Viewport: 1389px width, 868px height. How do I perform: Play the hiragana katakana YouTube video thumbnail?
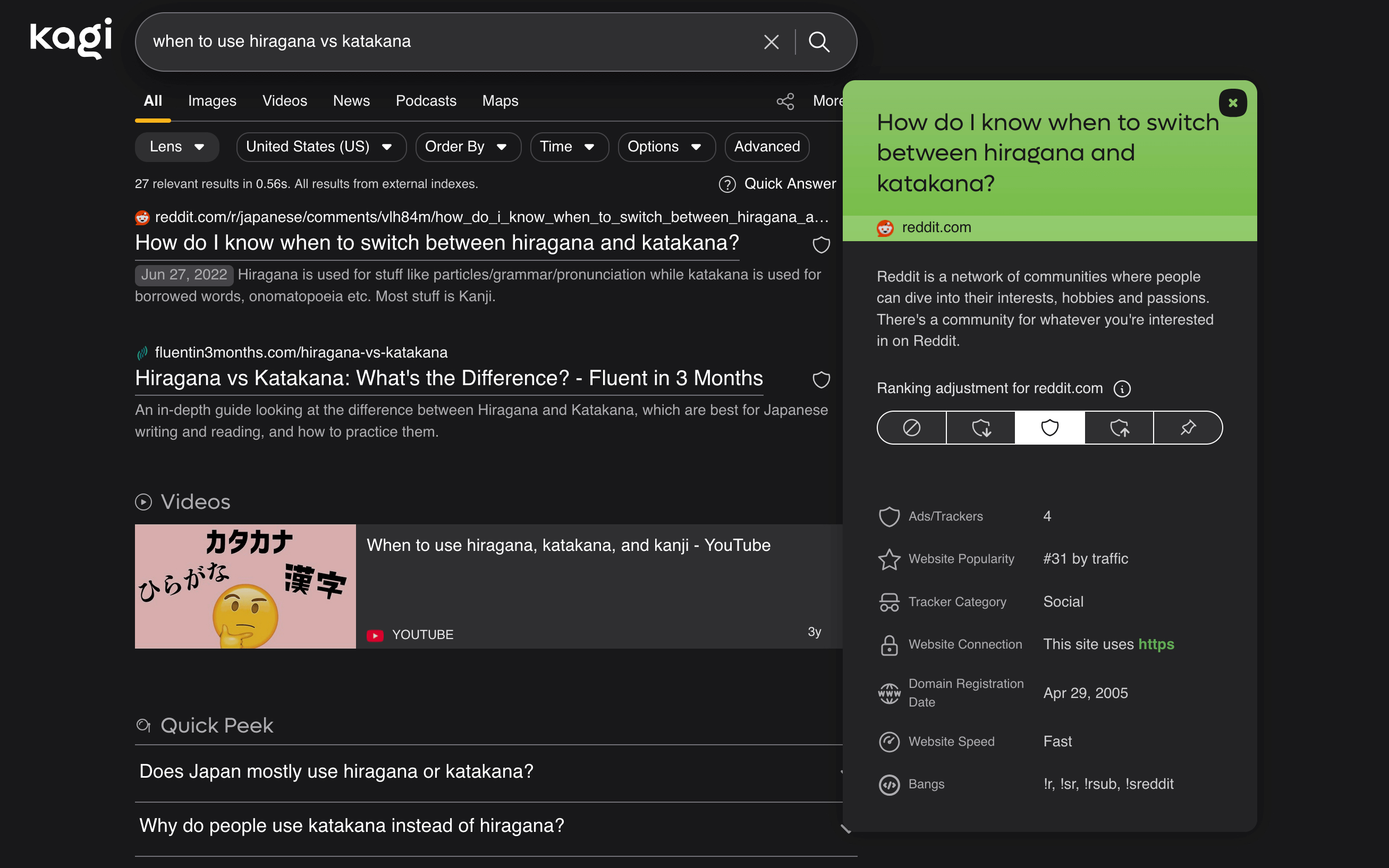tap(245, 586)
